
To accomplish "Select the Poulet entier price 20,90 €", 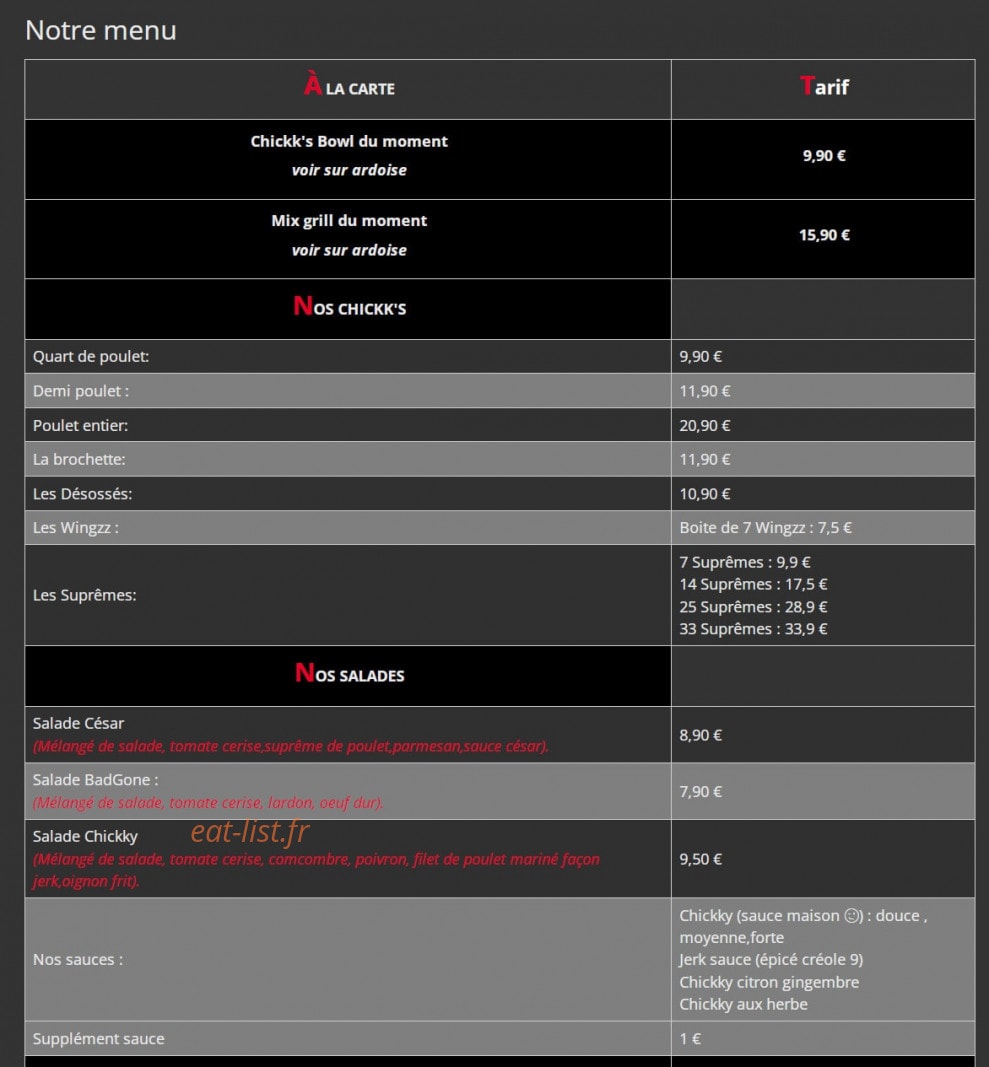I will [704, 425].
